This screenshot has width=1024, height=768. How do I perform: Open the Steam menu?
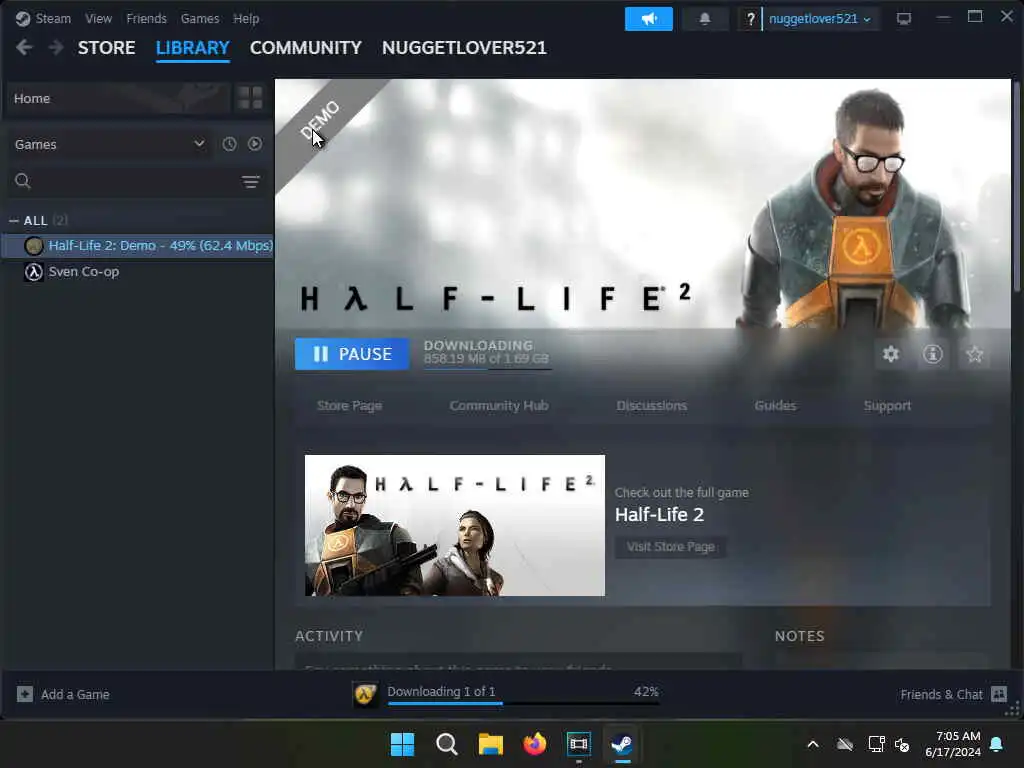53,18
